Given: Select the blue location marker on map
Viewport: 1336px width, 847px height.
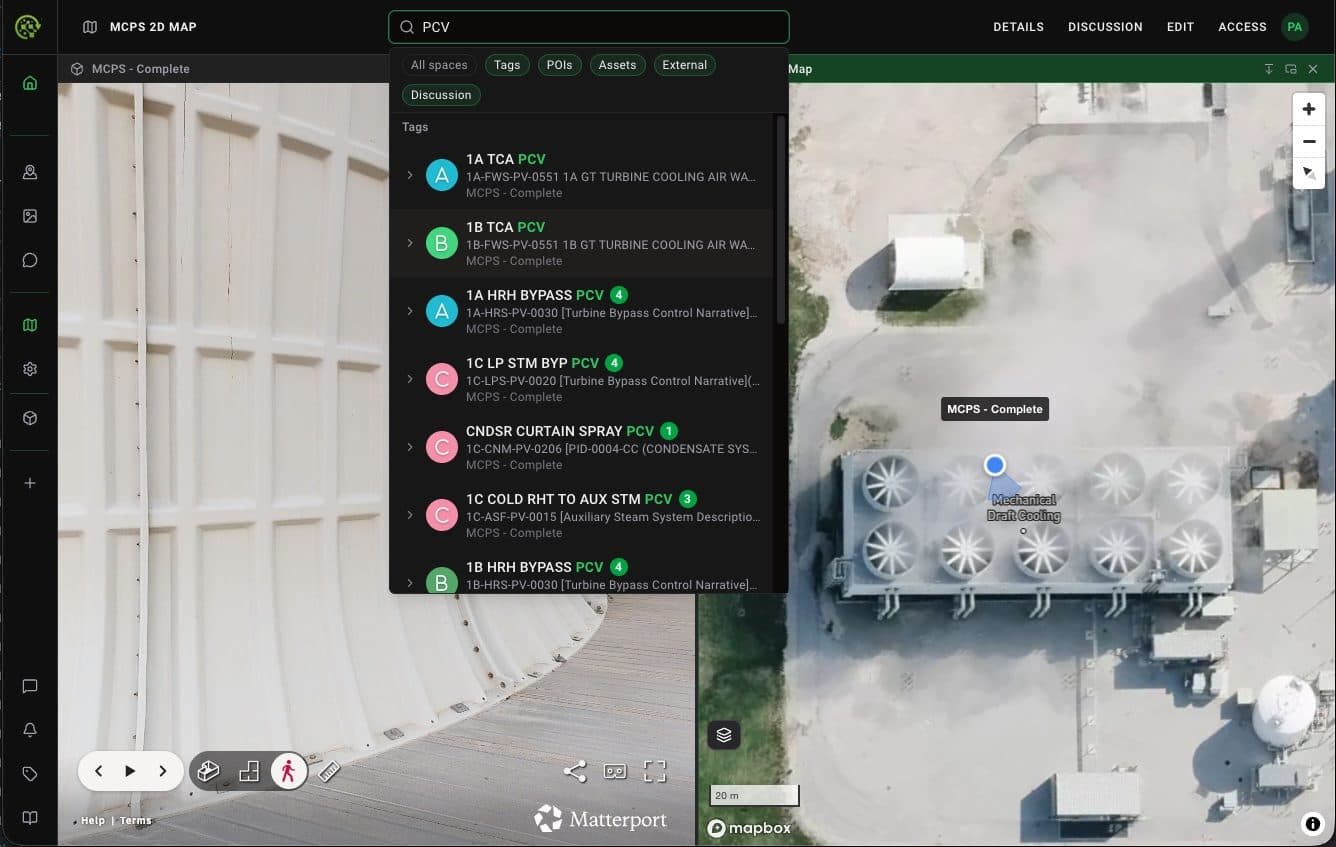Looking at the screenshot, I should point(994,465).
